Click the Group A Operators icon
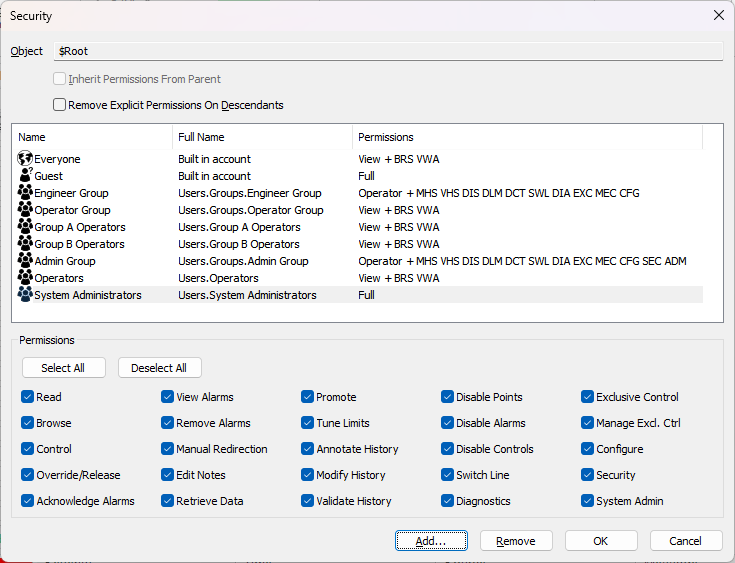The height and width of the screenshot is (563, 735). point(25,227)
